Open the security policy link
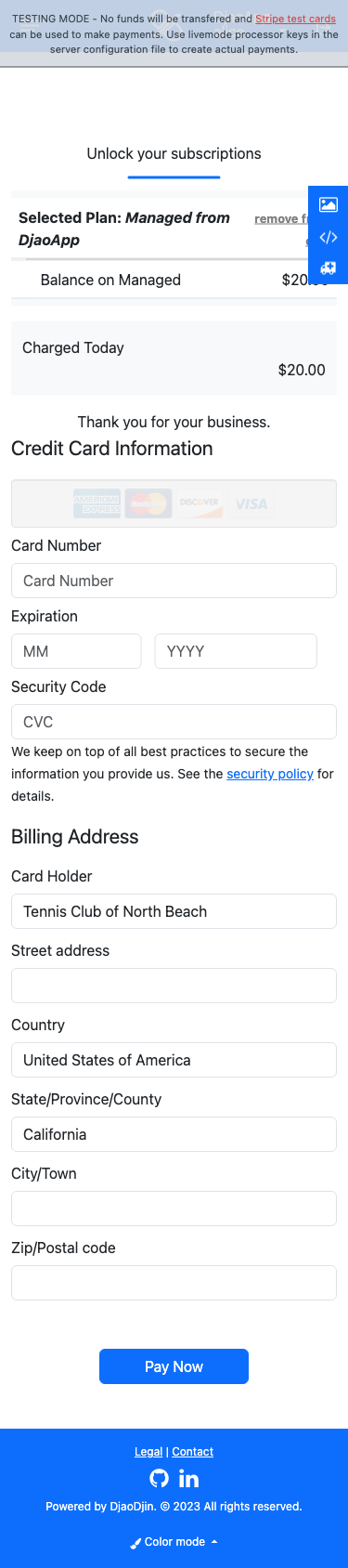Screen dimensions: 348x1568 pos(270,774)
